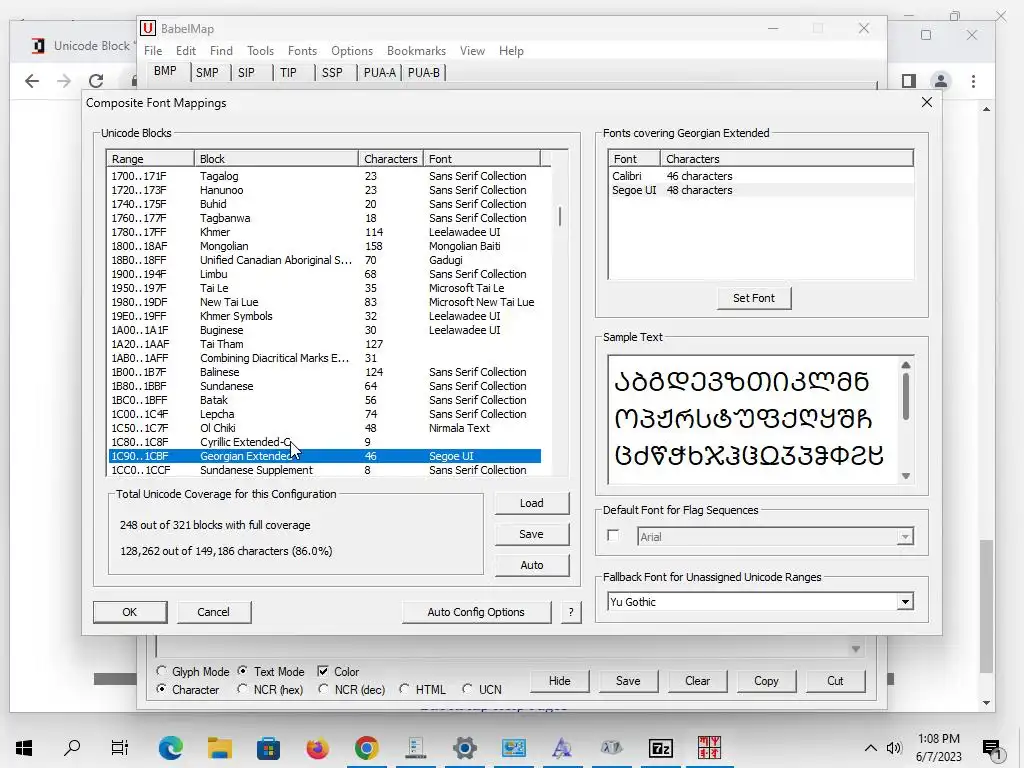Open Microsoft Store from the taskbar
1024x768 pixels.
click(268, 747)
